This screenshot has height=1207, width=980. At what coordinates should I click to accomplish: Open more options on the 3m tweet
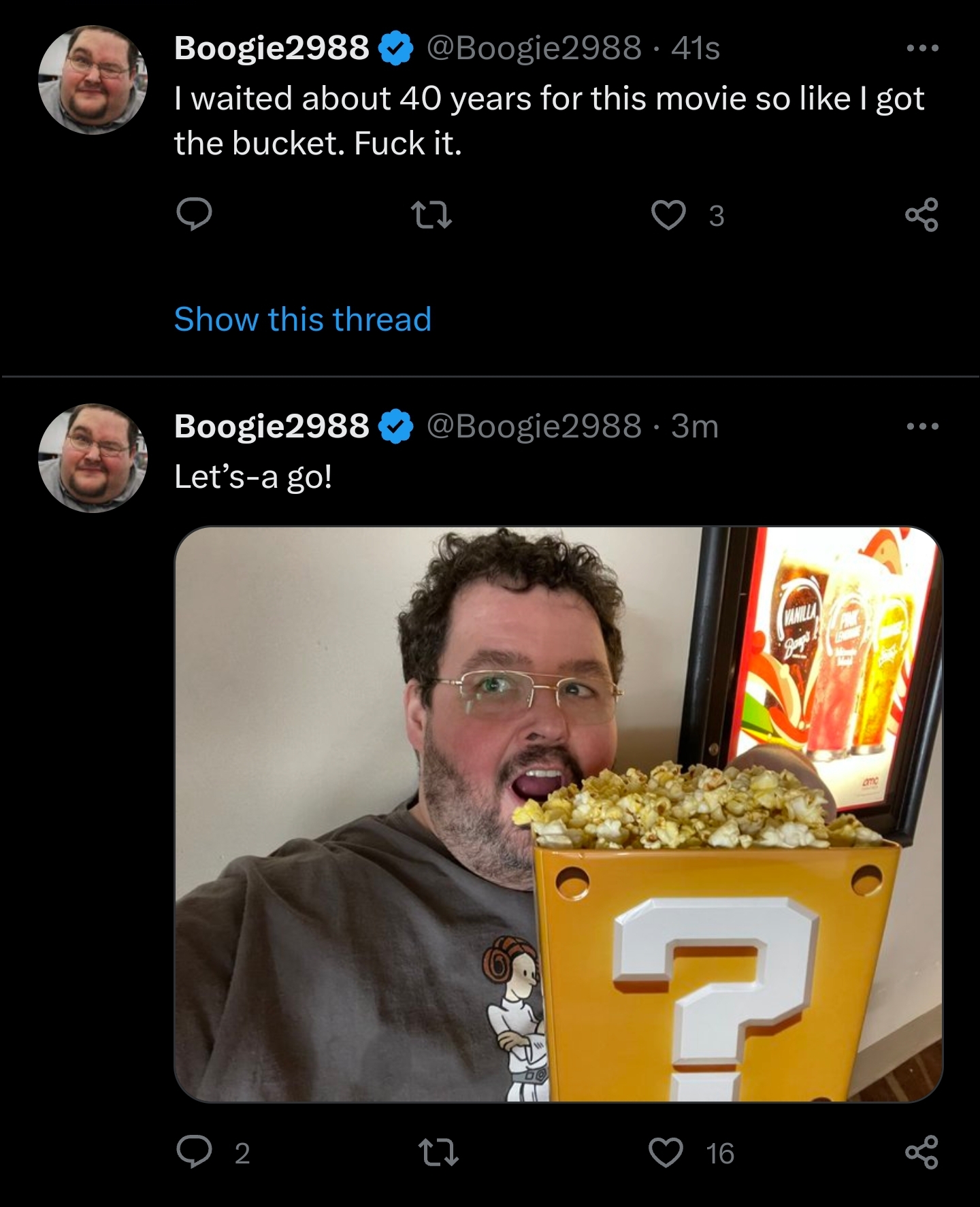(923, 427)
